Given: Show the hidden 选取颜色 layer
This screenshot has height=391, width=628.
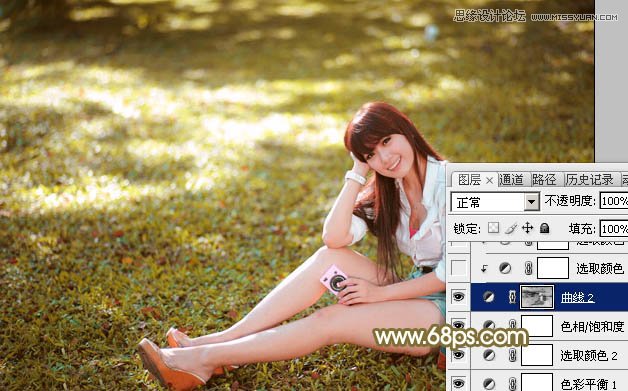Looking at the screenshot, I should tap(459, 268).
